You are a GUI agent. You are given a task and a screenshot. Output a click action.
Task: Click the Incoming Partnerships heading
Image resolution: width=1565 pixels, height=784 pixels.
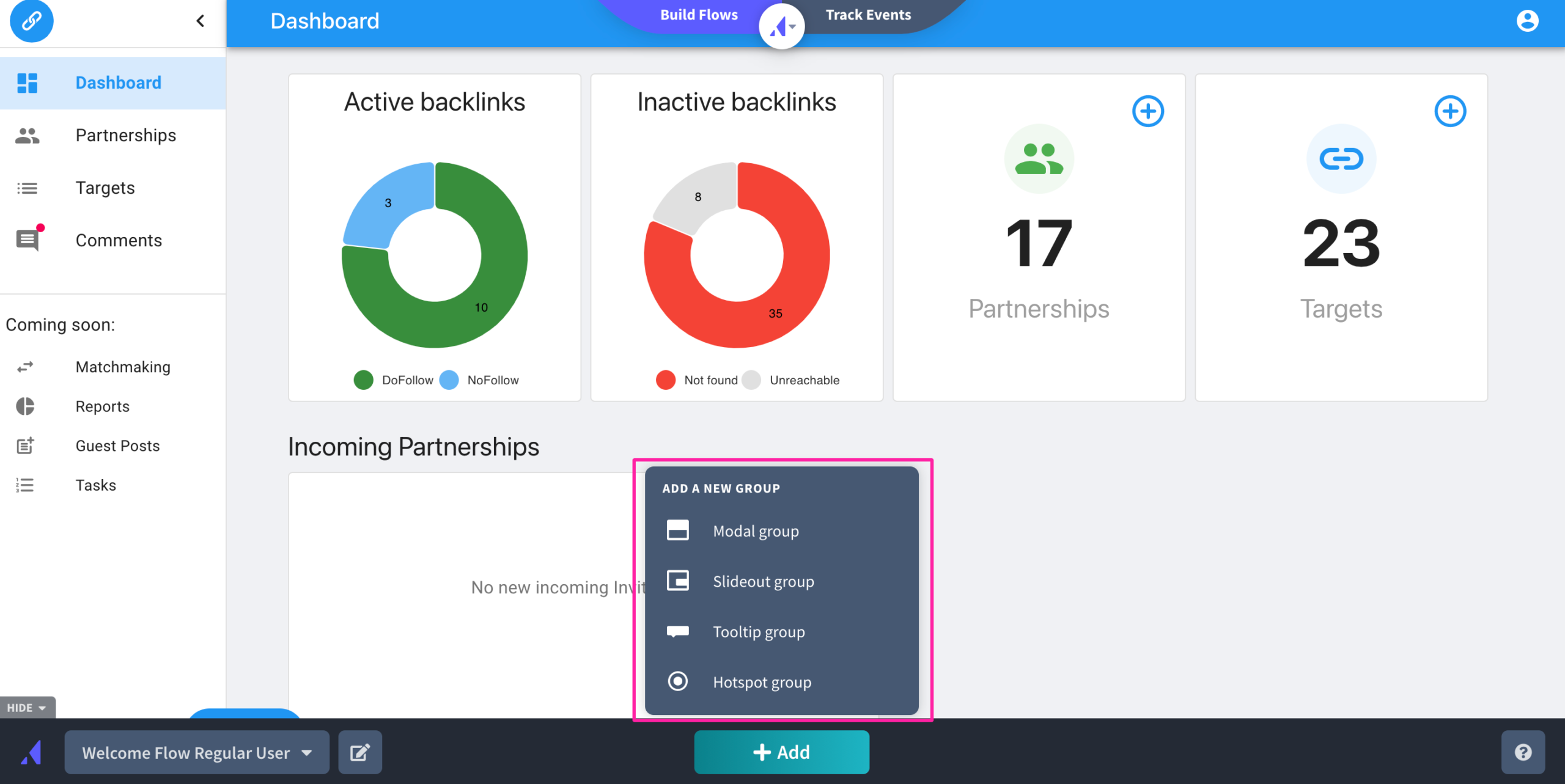click(413, 447)
